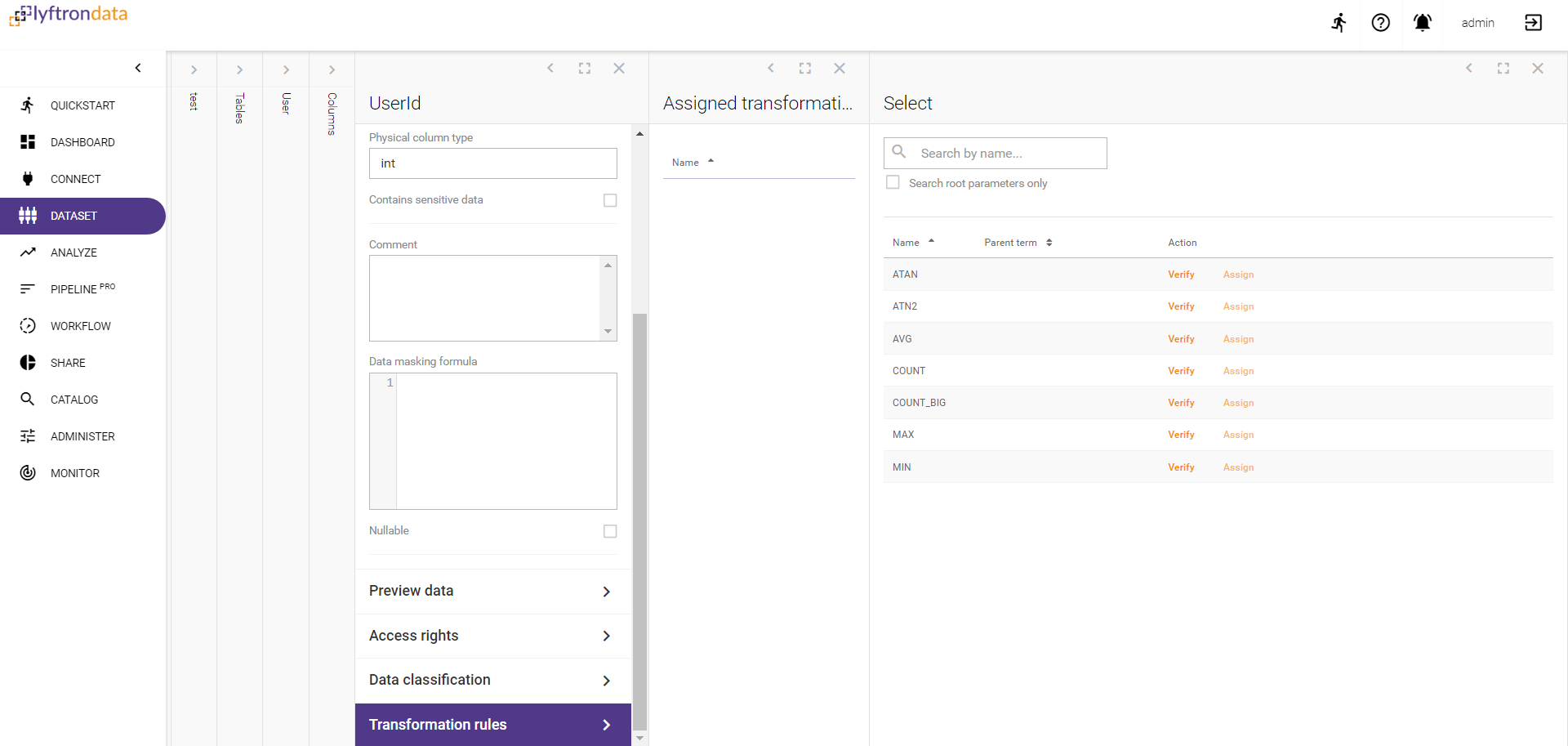Click the UserId panel scroll-up arrow
This screenshot has height=746, width=1568.
coord(640,133)
